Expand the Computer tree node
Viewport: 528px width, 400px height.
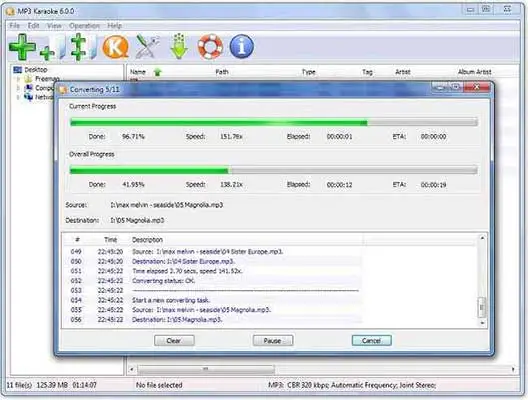[19, 88]
